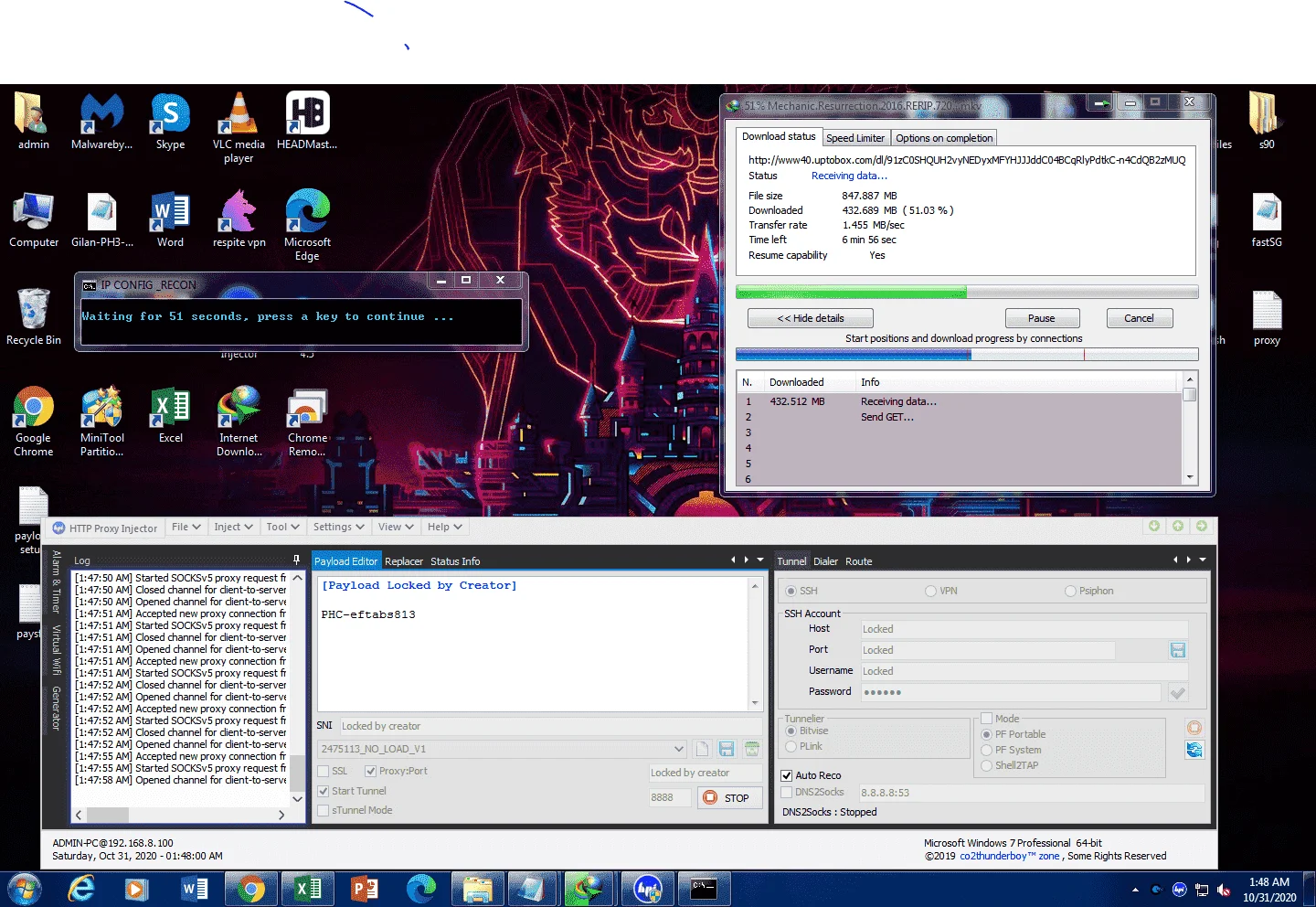Toggle Start Tunnel checkbox
The width and height of the screenshot is (1316, 907).
tap(323, 791)
